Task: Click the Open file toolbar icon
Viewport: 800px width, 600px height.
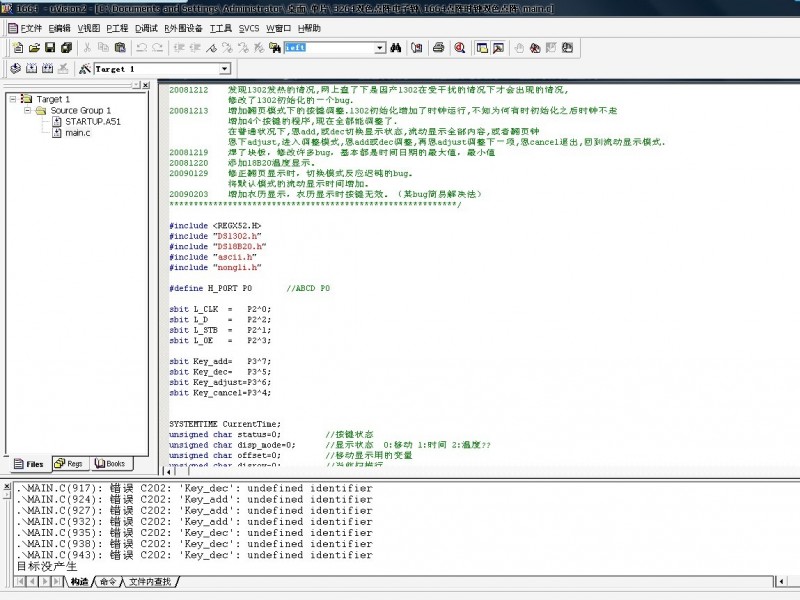Action: pyautogui.click(x=33, y=47)
